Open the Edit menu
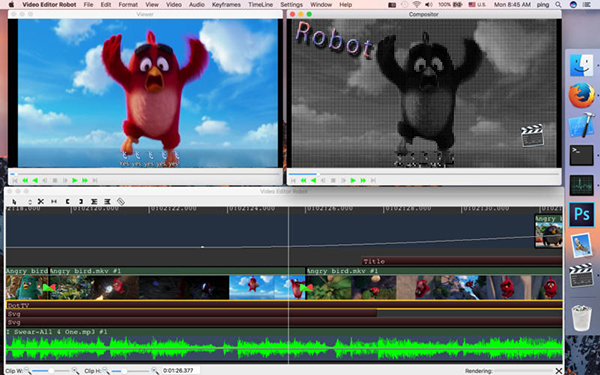Viewport: 600px width, 375px height. tap(106, 5)
